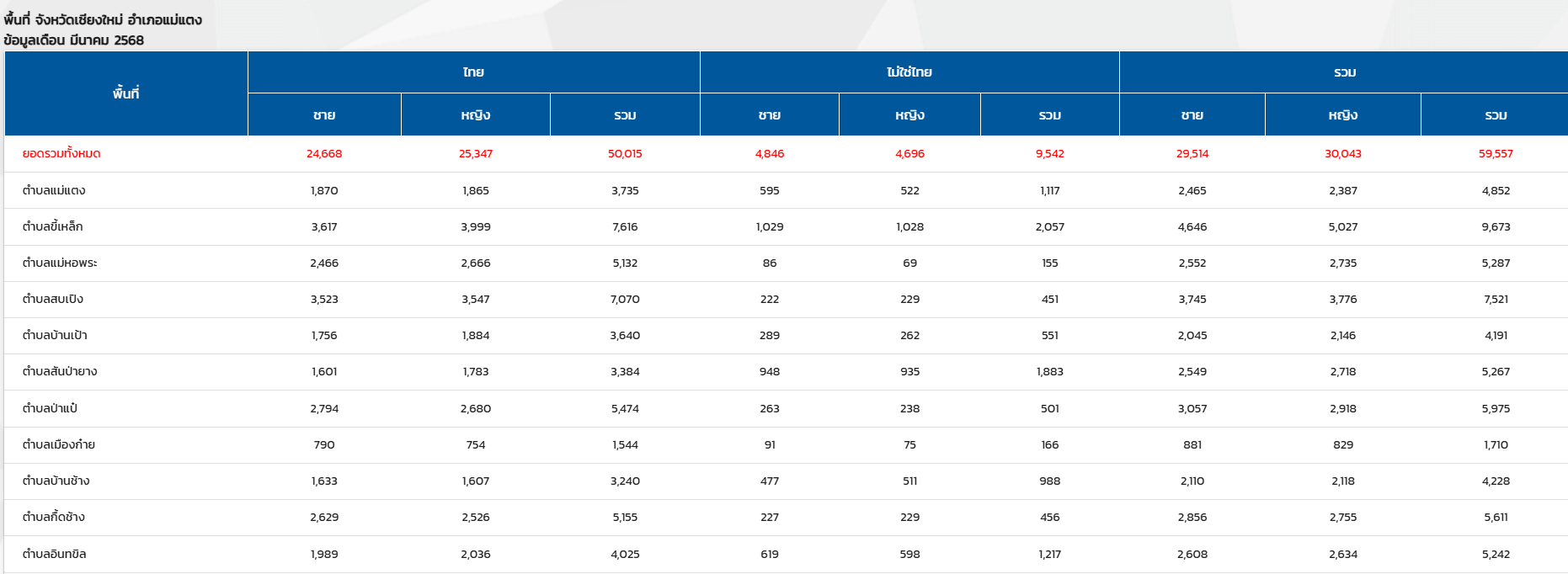Click the cell showing 9,673
Viewport: 1568px width, 574px height.
tap(1496, 226)
